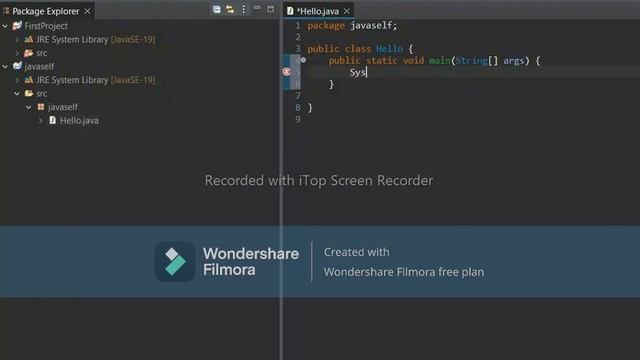This screenshot has height=360, width=640.
Task: Click the javaself project icon
Action: pos(17,66)
